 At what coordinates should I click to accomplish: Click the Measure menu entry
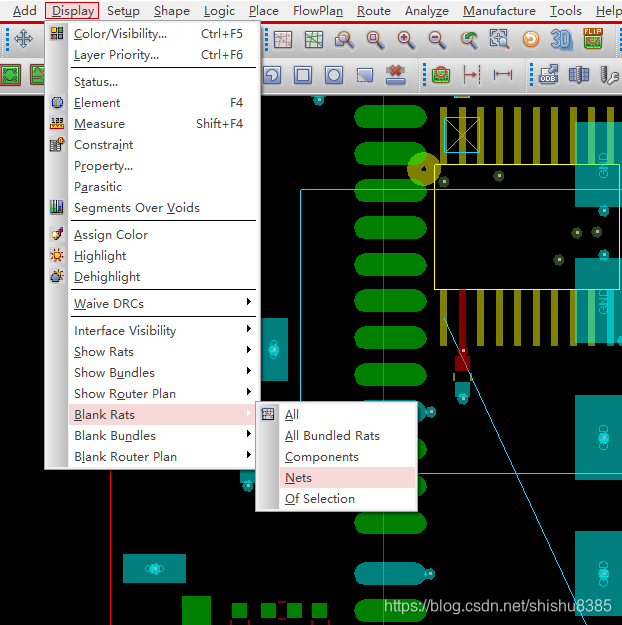(99, 124)
